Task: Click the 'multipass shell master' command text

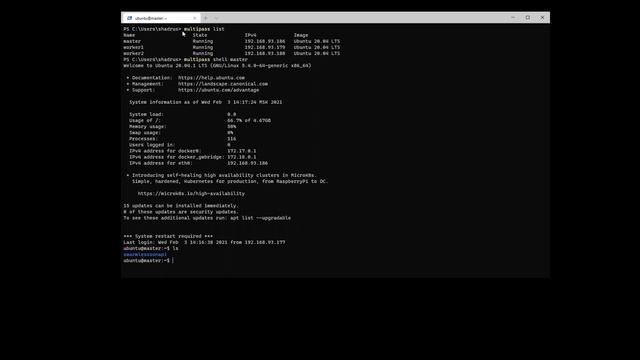Action: [x=216, y=60]
